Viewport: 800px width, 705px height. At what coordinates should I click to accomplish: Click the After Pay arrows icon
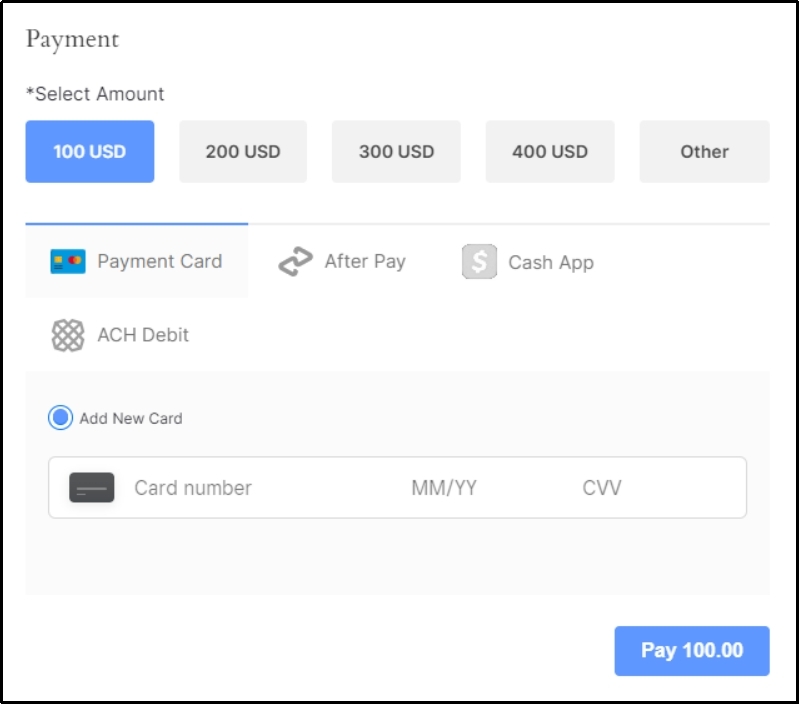pyautogui.click(x=295, y=262)
